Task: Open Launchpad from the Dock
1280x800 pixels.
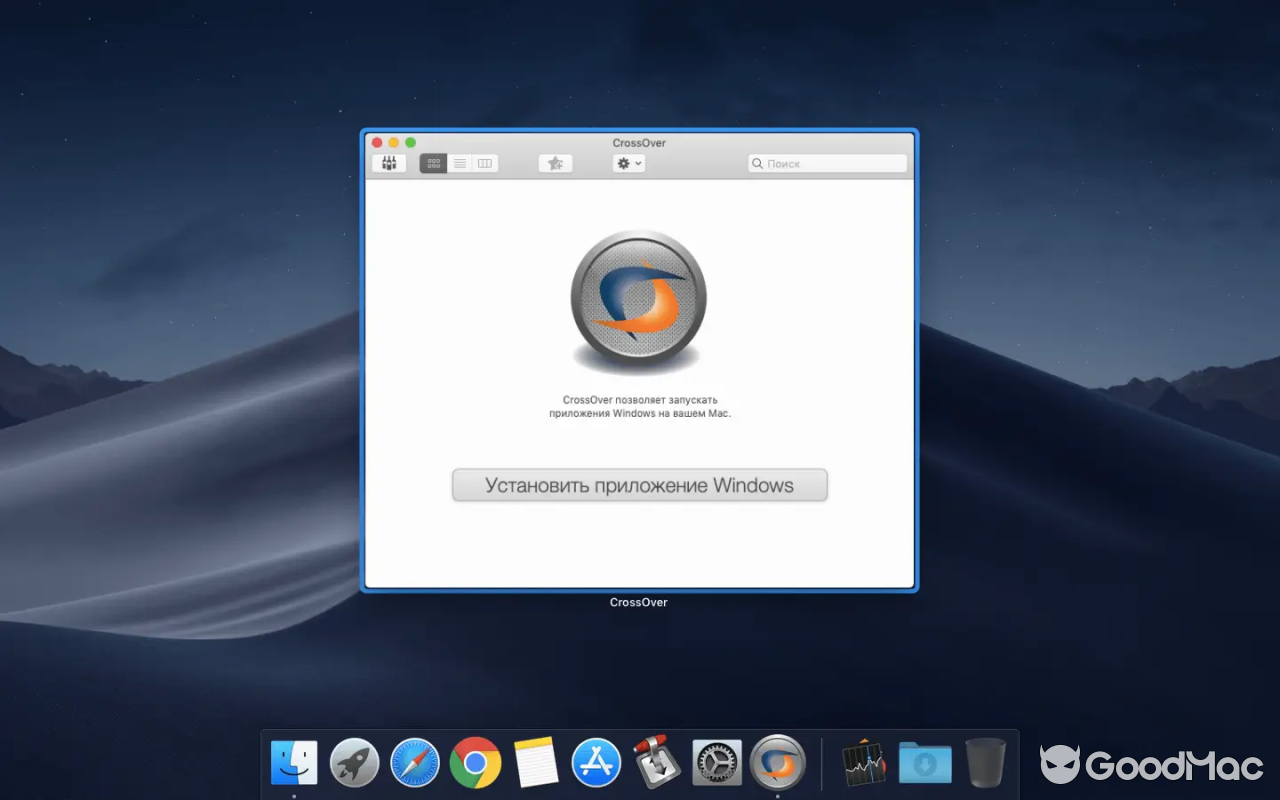Action: tap(354, 762)
